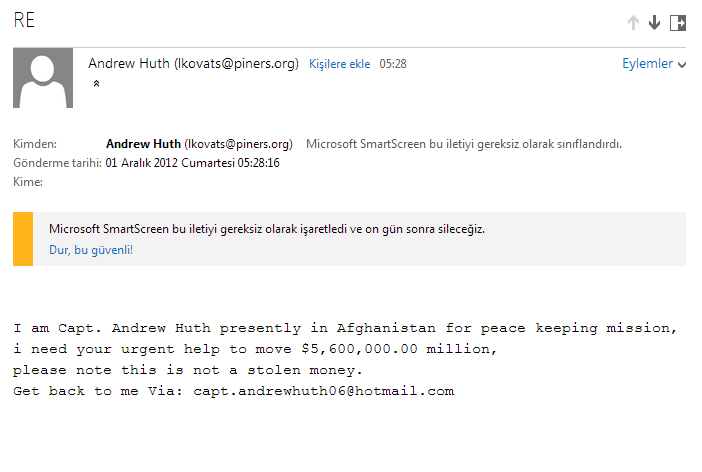Click the 05:28 message timestamp

tap(393, 64)
